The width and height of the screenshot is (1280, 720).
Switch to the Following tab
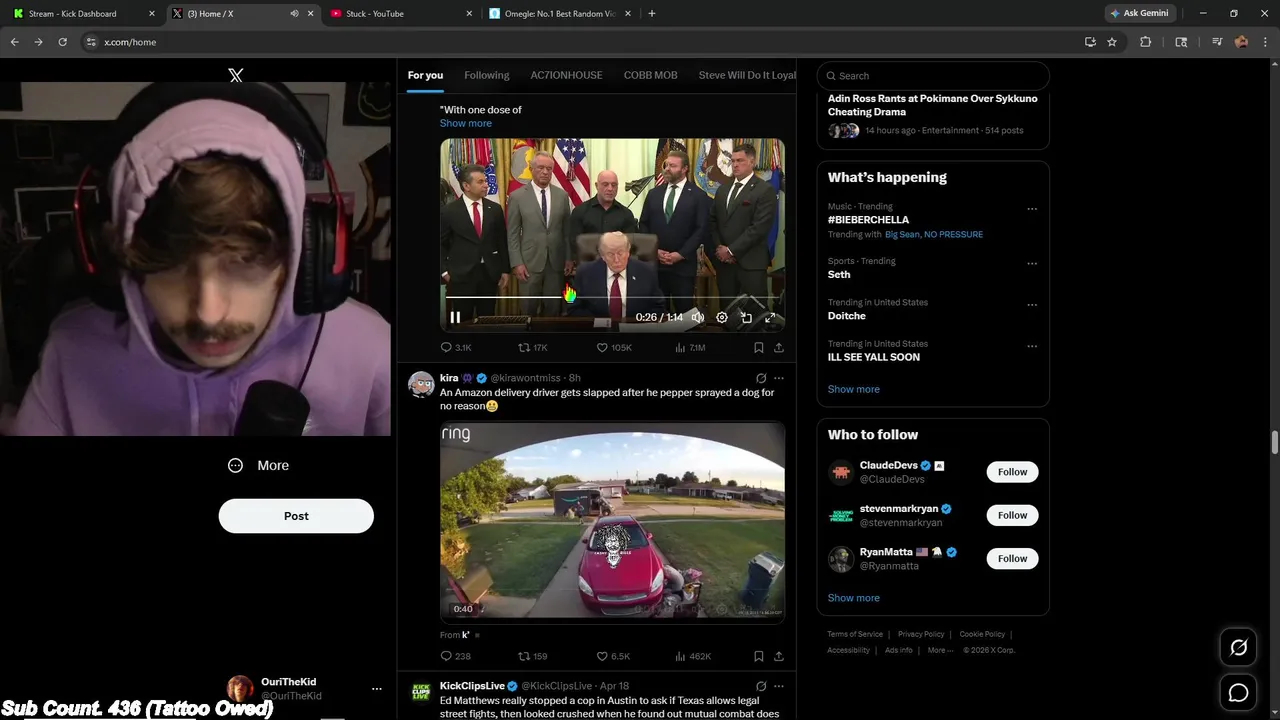[x=487, y=75]
